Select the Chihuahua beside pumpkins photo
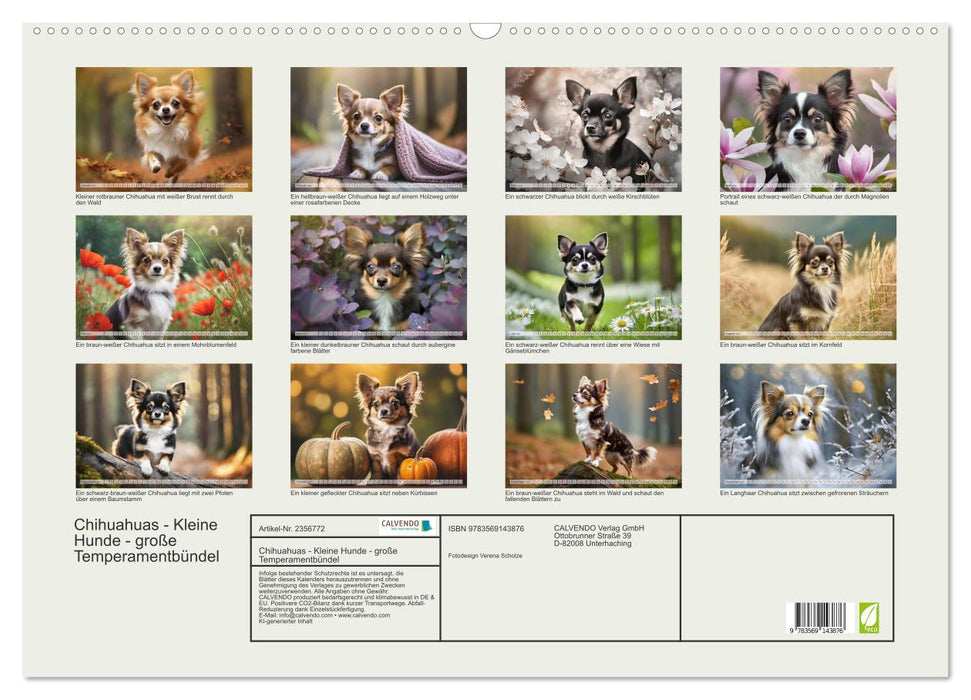971x700 pixels. [378, 426]
